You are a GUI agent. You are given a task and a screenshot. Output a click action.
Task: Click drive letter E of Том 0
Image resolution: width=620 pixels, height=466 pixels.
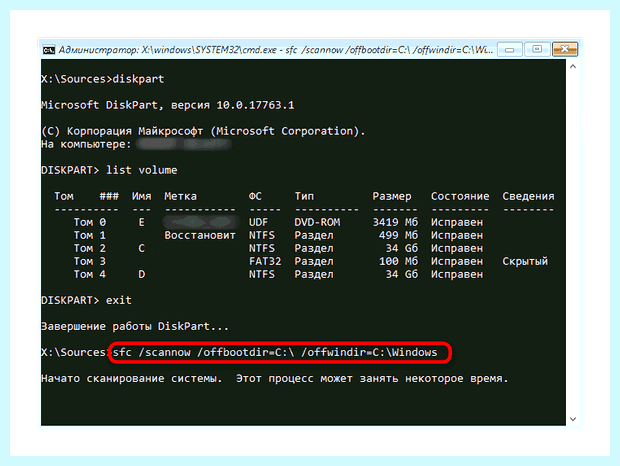click(142, 222)
